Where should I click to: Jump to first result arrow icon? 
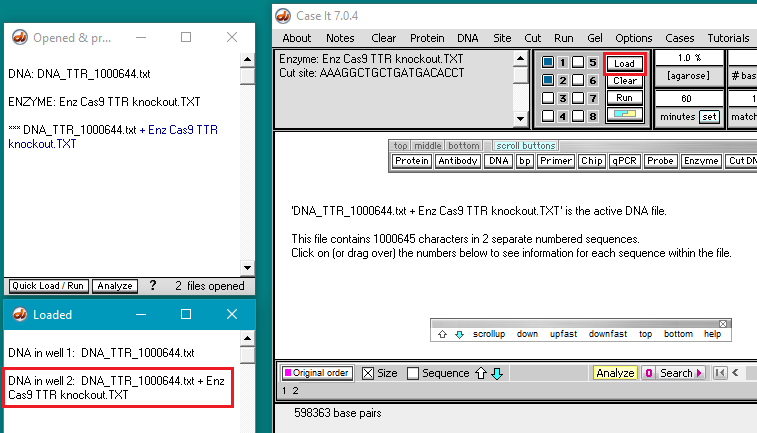(720, 373)
